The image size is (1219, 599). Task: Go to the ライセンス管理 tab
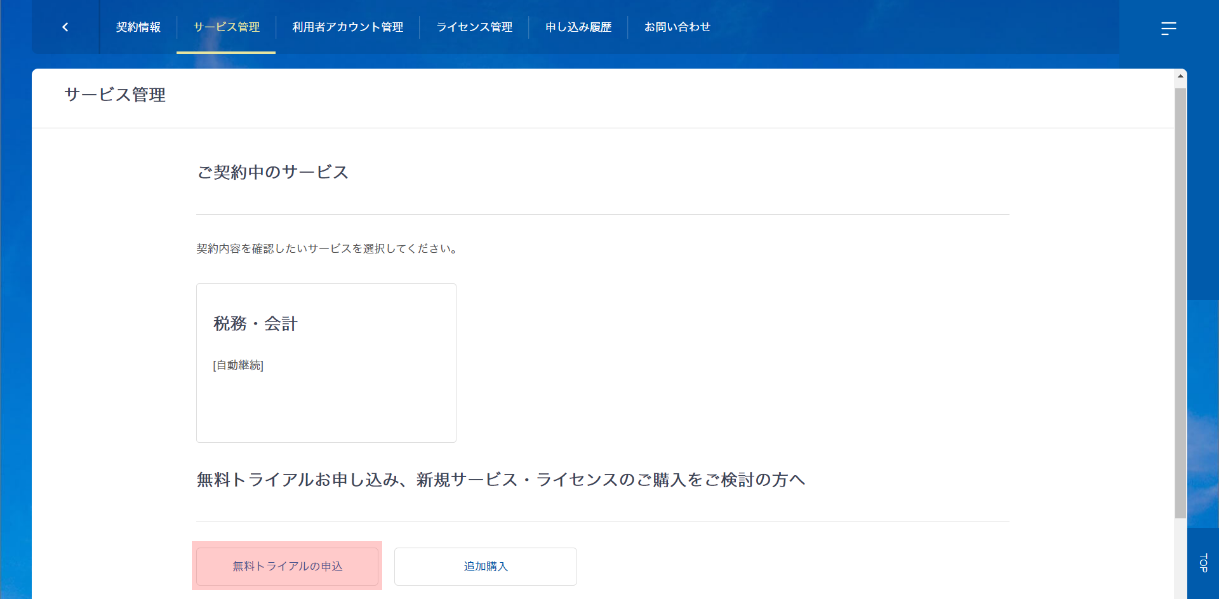pyautogui.click(x=474, y=27)
